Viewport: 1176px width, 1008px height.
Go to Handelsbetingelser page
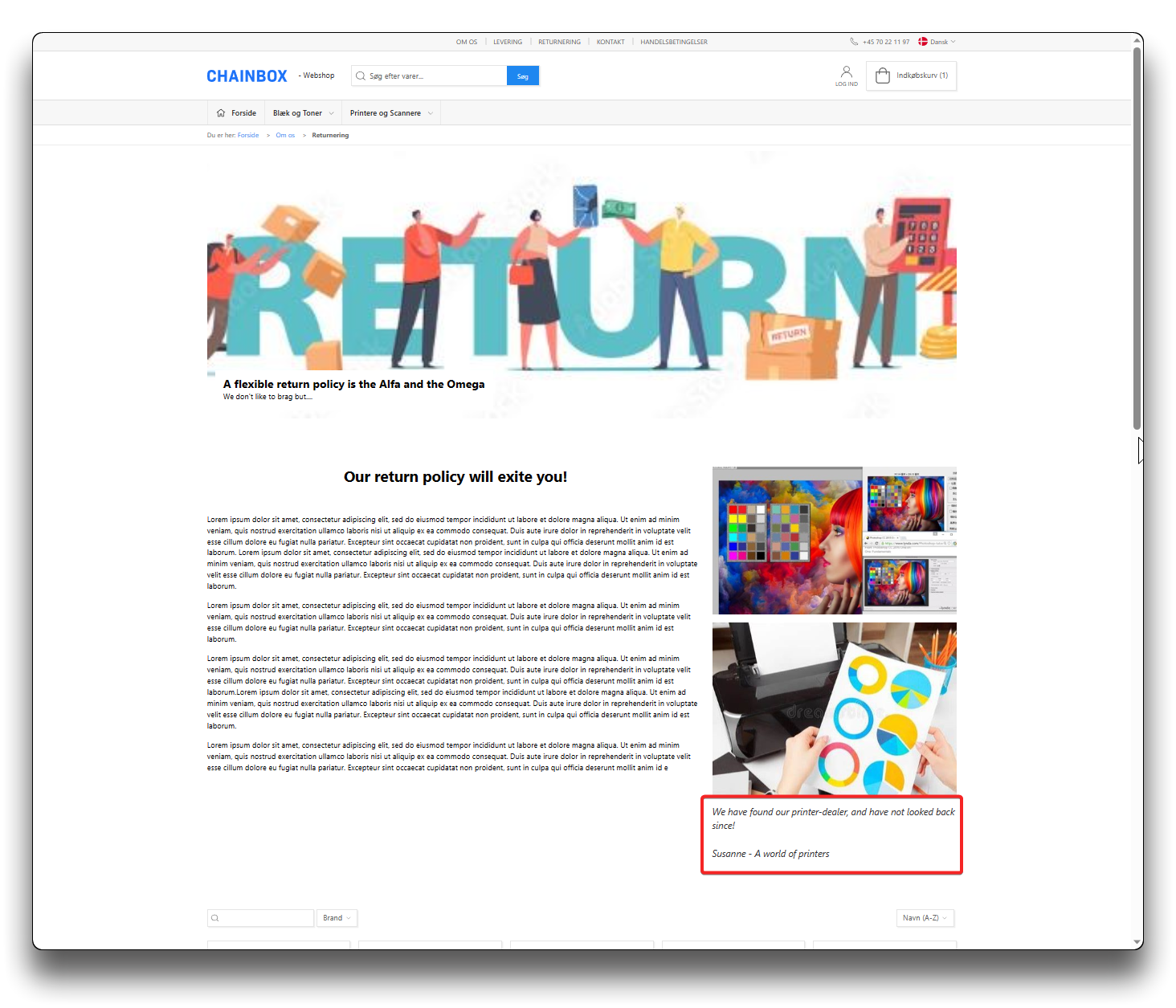[673, 42]
